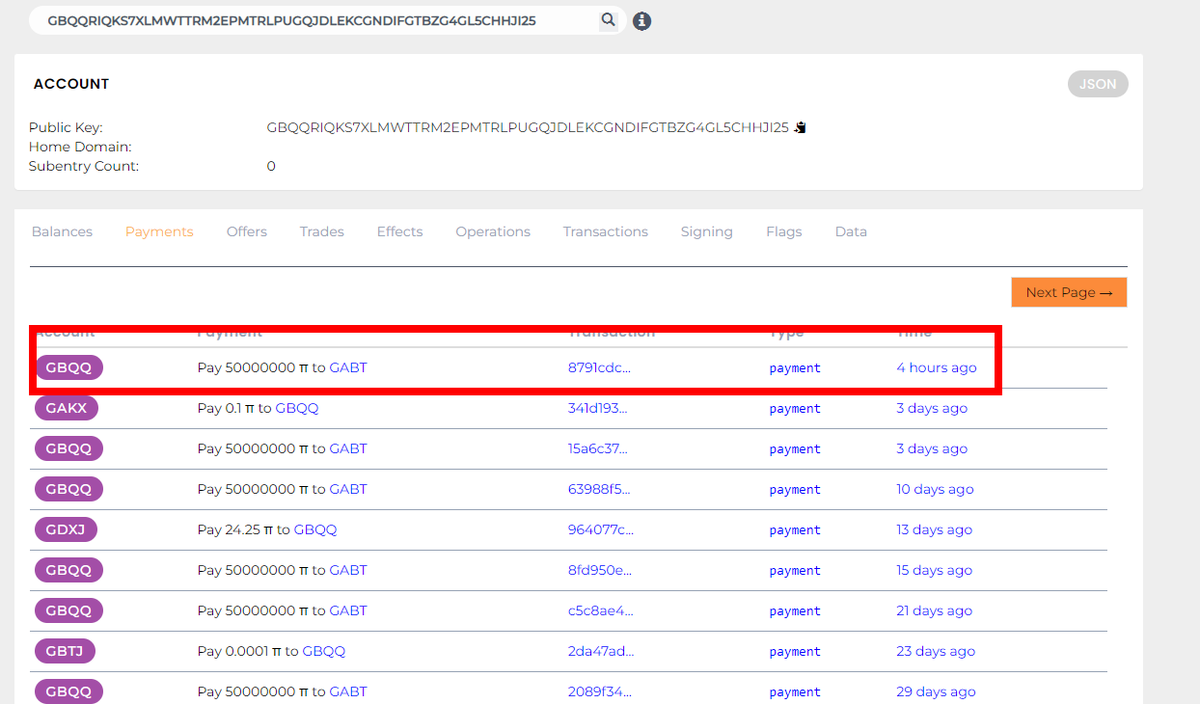Image resolution: width=1200 pixels, height=704 pixels.
Task: Open transaction c5c8ae4...
Action: [x=600, y=611]
